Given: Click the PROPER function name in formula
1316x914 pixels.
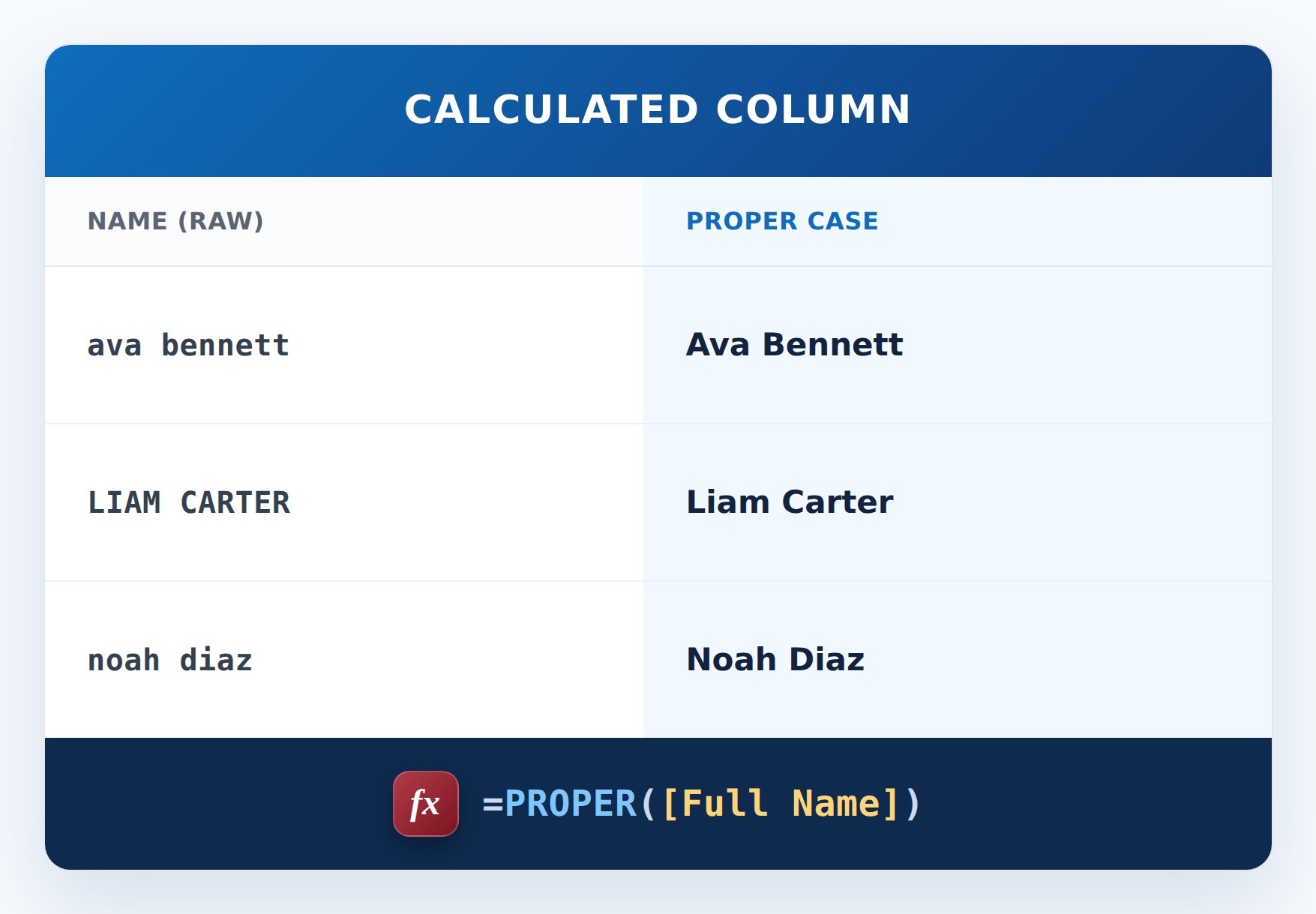Looking at the screenshot, I should 571,804.
